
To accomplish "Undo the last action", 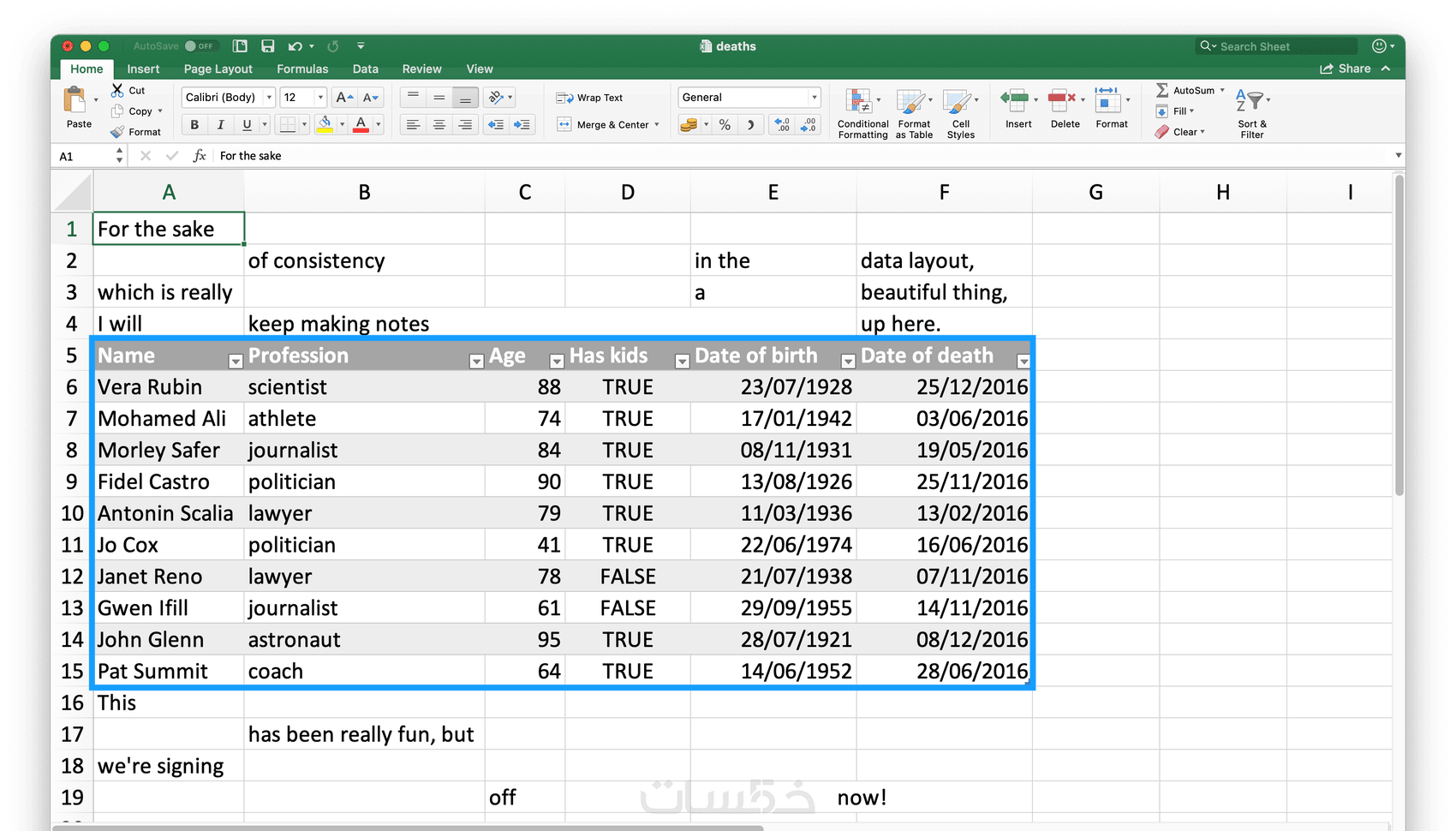I will (x=295, y=46).
